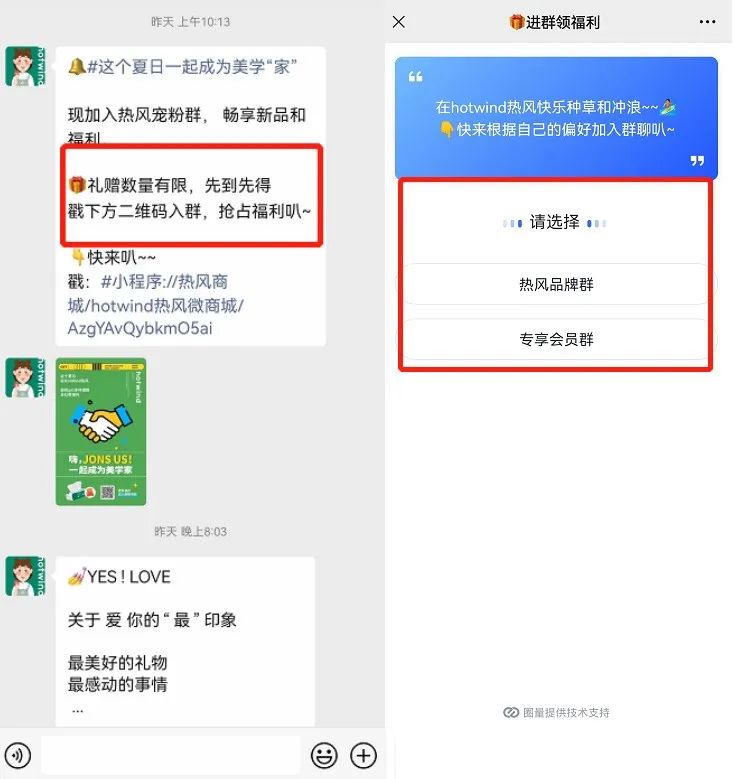Tap the hotwind avatar beside first message
The image size is (736, 779).
tap(25, 67)
